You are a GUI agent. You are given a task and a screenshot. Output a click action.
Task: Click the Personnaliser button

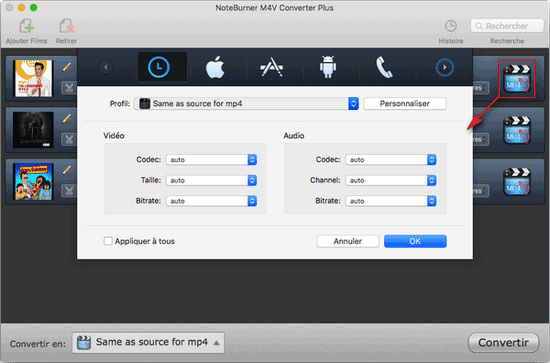(x=405, y=103)
